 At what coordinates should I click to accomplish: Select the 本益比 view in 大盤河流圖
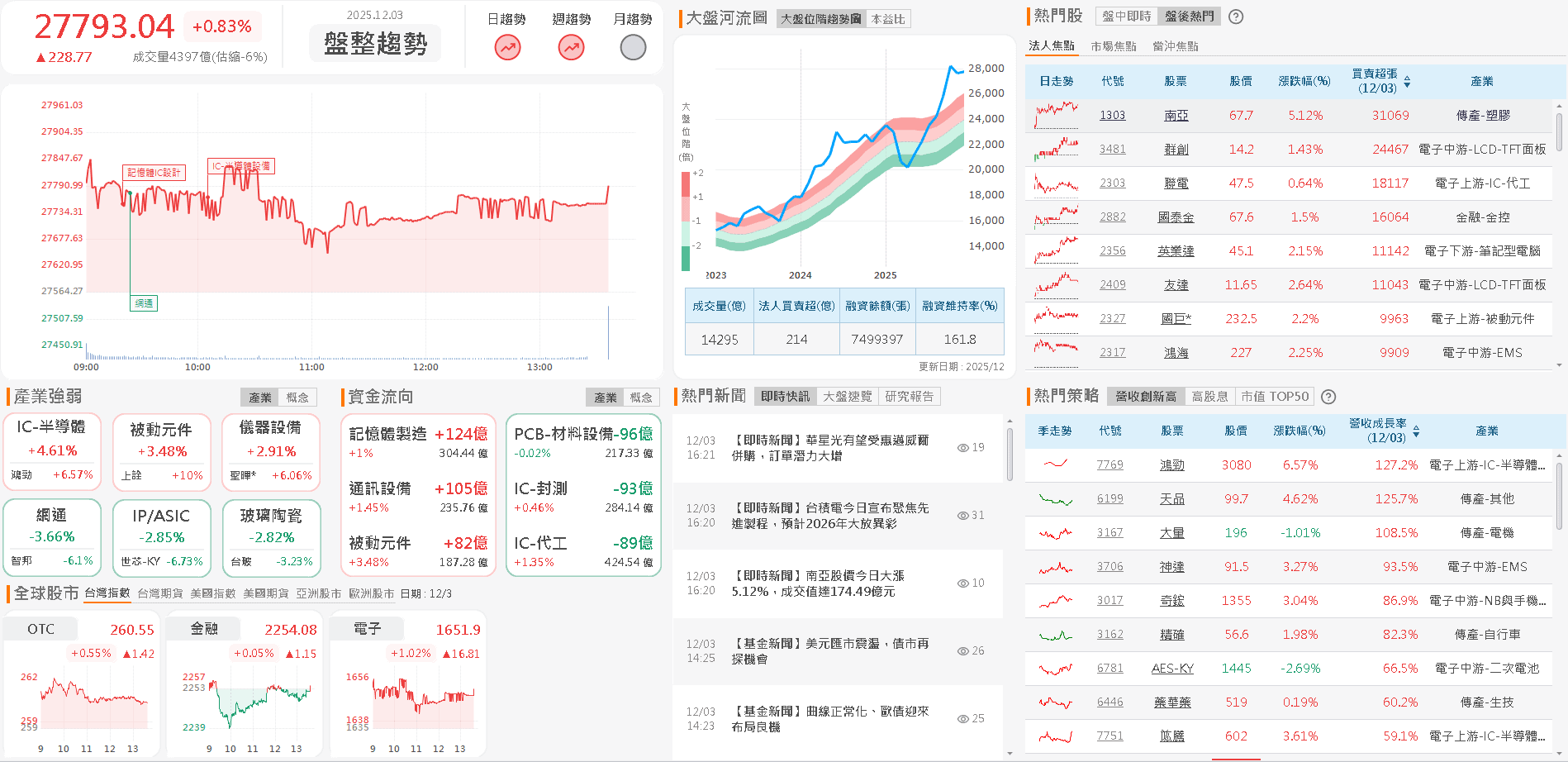pos(888,19)
